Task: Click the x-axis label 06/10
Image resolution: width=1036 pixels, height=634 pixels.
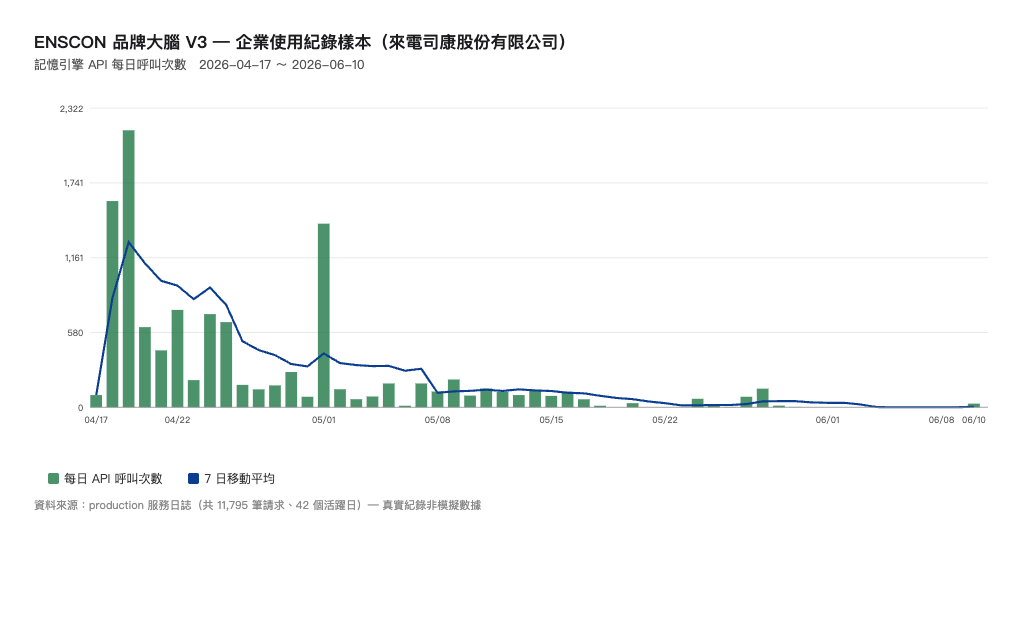Action: click(x=974, y=420)
